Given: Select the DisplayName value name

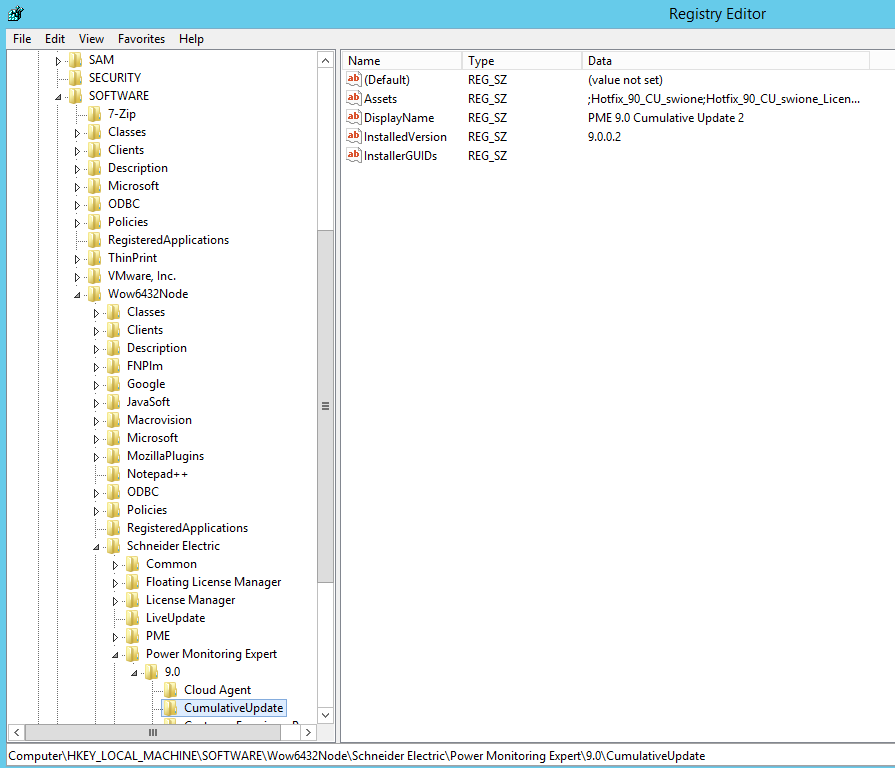Looking at the screenshot, I should click(x=399, y=118).
